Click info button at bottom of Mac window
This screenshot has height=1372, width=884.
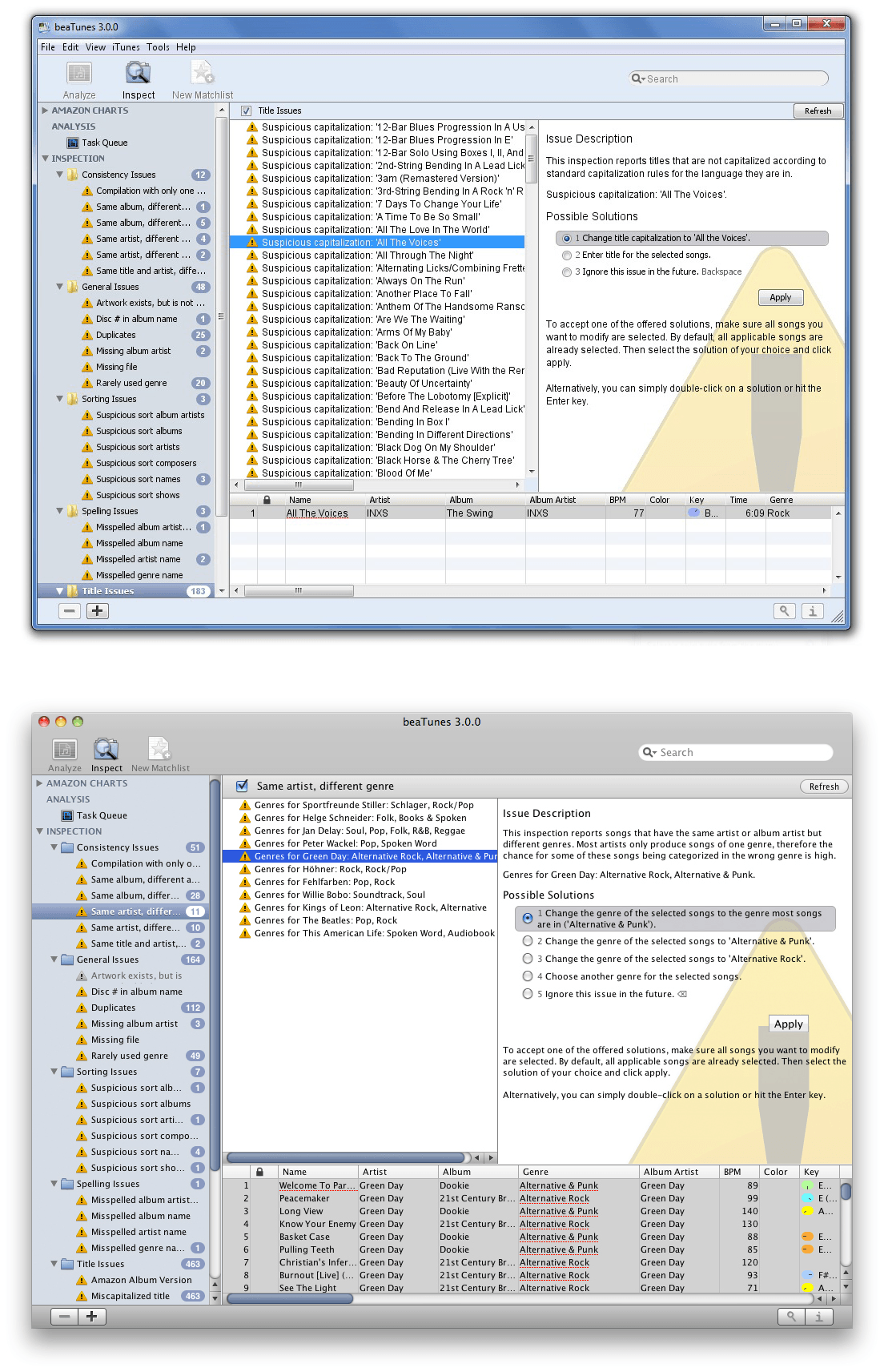[x=818, y=1316]
